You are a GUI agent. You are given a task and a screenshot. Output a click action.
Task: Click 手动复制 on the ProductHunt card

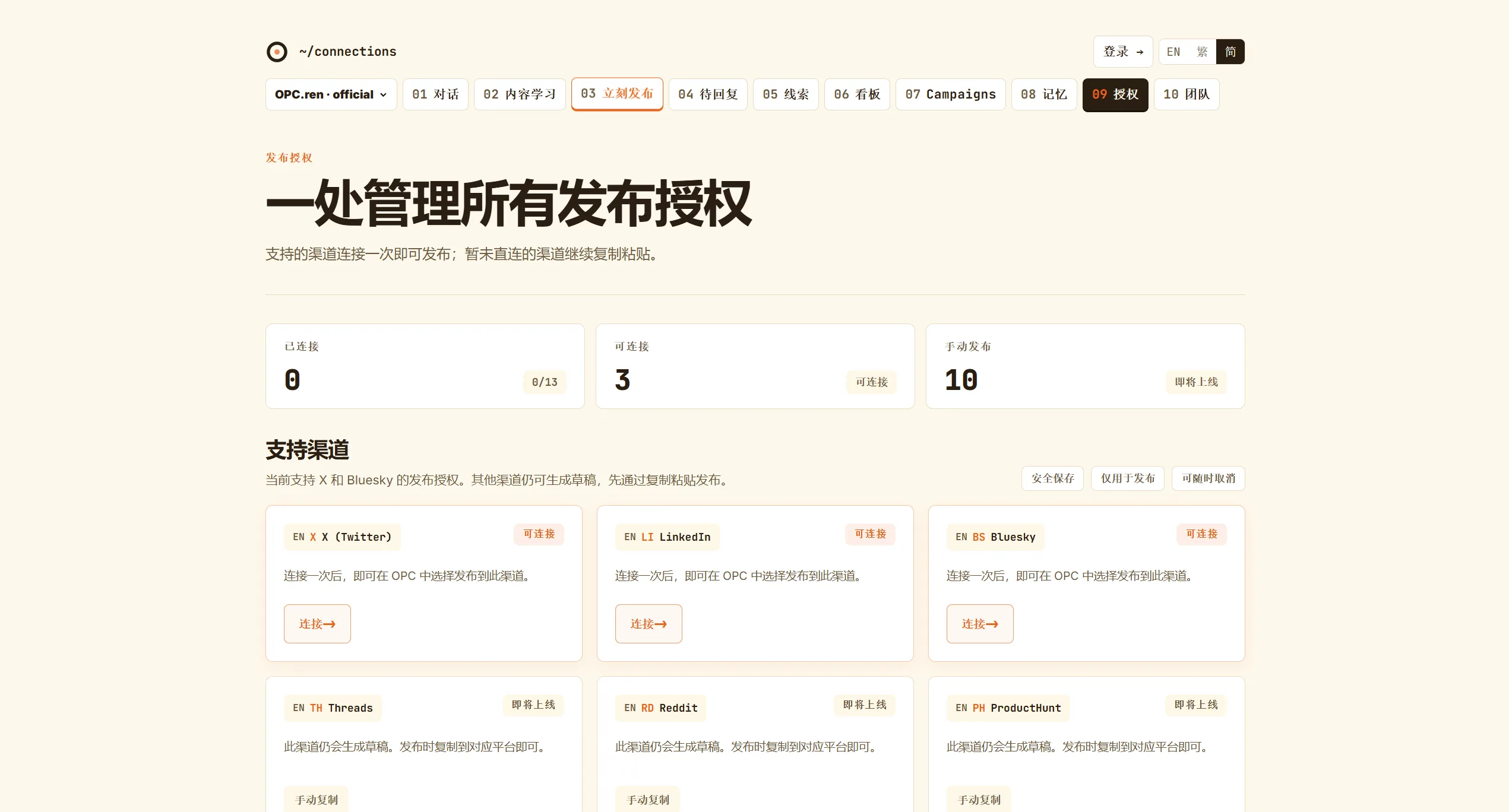point(979,800)
